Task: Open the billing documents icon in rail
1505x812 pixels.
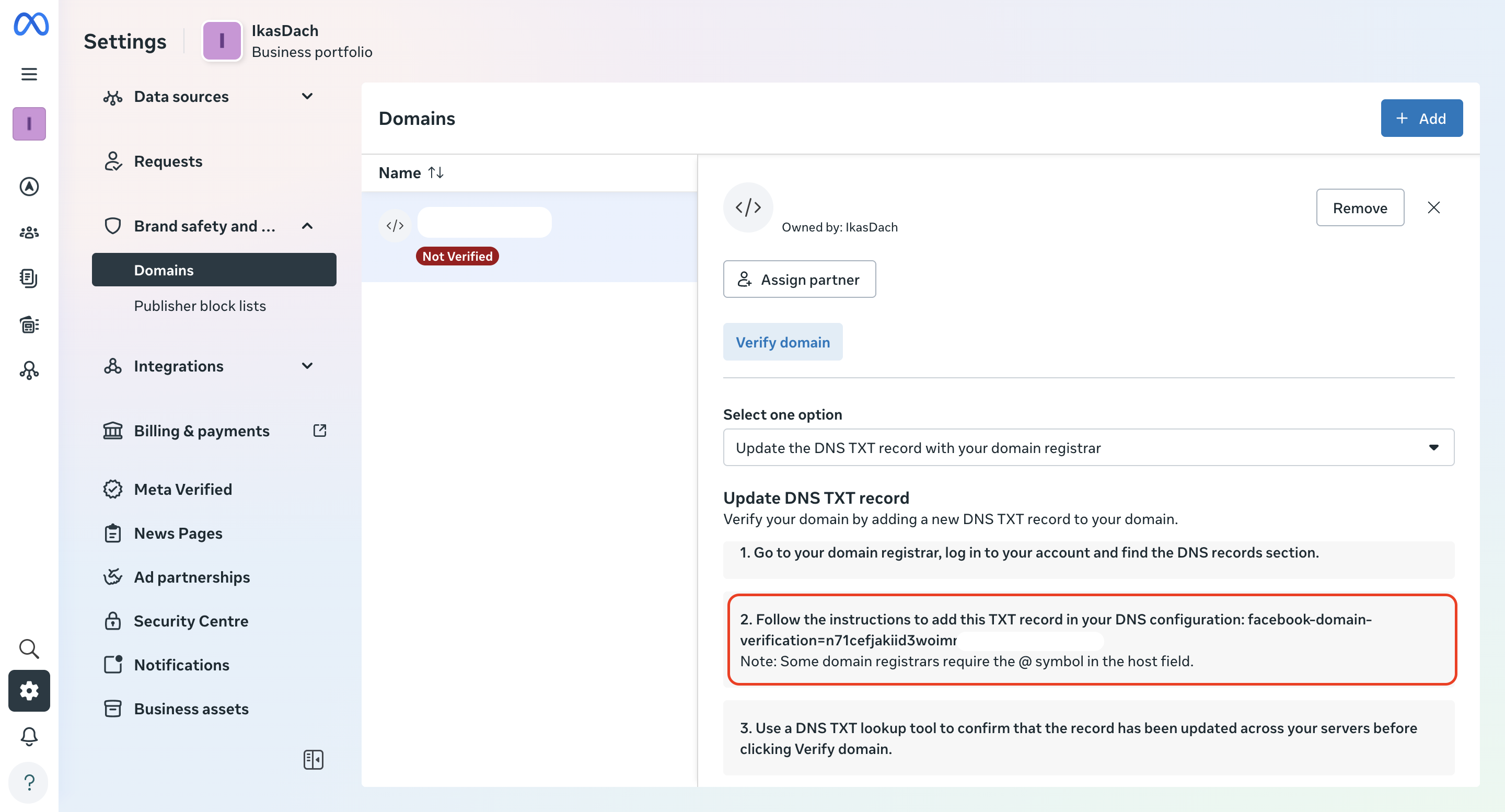Action: (29, 278)
